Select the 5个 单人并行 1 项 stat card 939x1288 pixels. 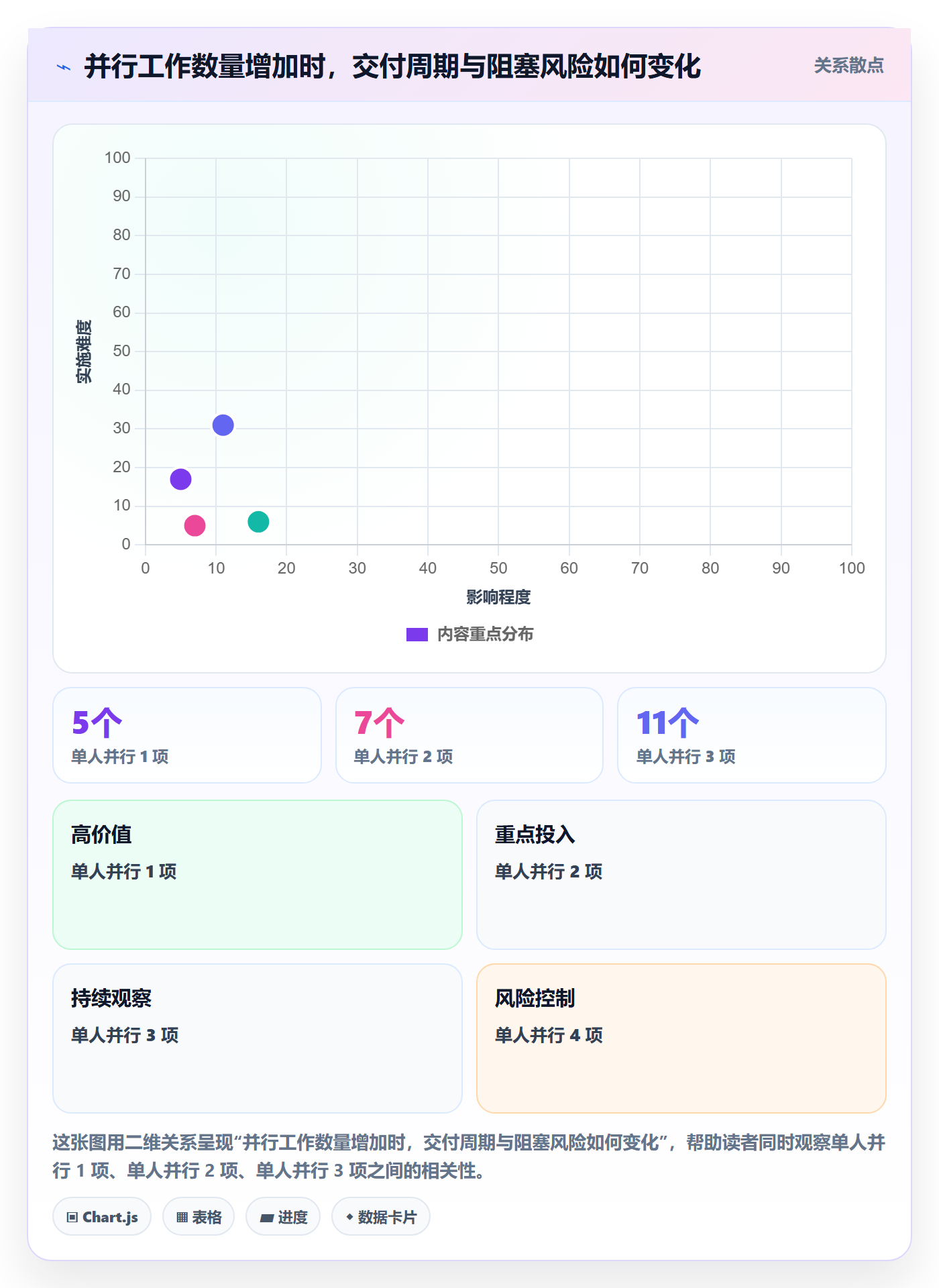[187, 735]
